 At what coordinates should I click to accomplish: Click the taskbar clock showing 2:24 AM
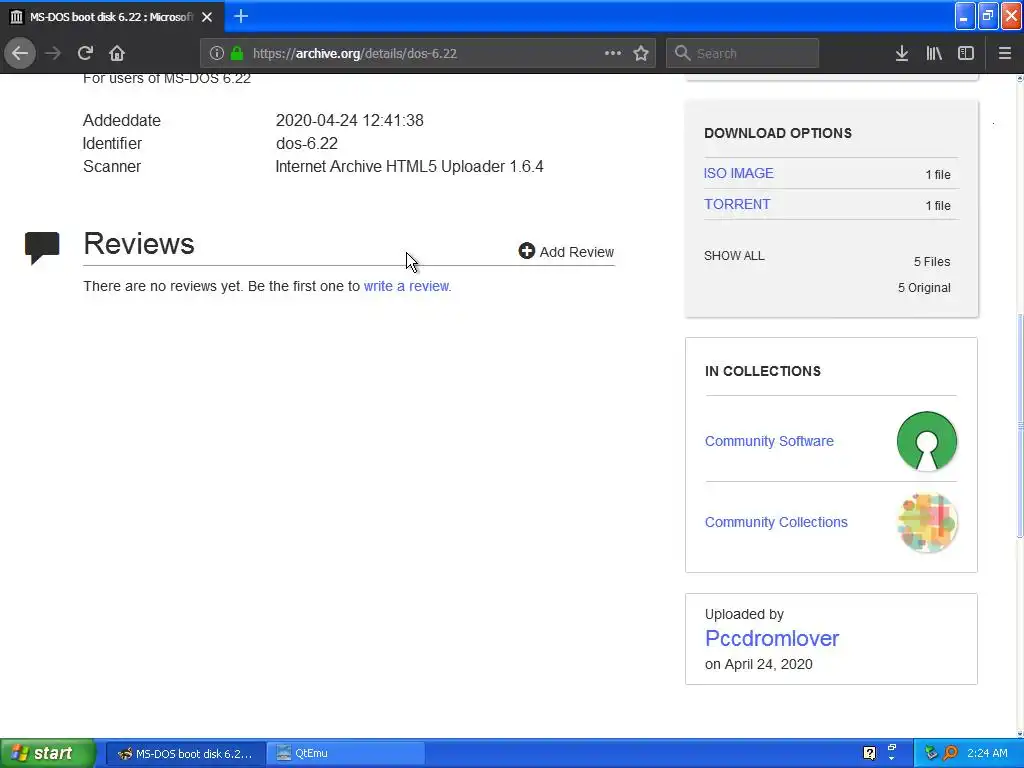tap(987, 753)
